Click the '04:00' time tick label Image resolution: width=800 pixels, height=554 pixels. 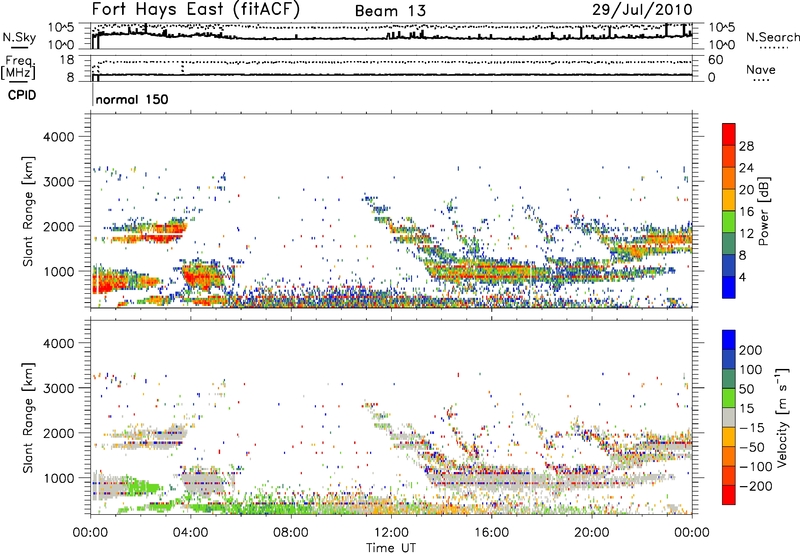(x=191, y=533)
